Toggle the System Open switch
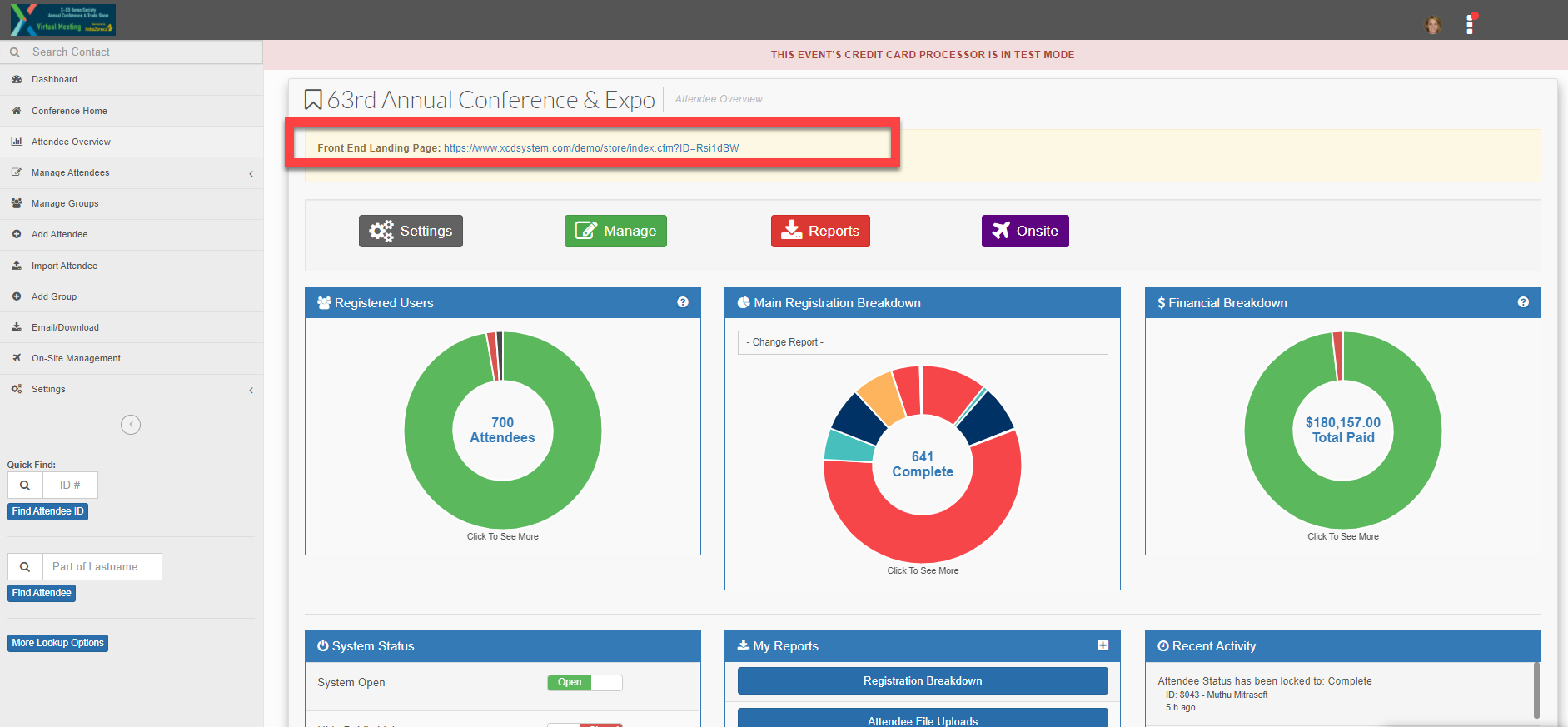The image size is (1568, 727). 585,683
